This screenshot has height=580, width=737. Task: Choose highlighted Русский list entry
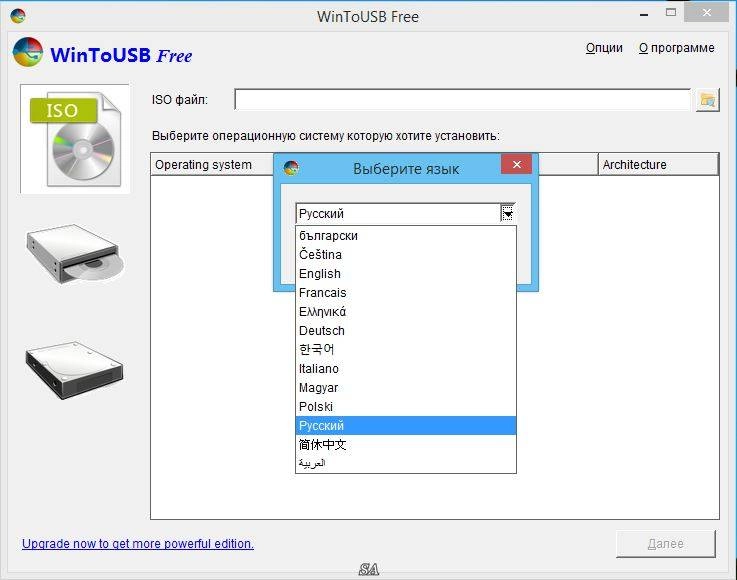406,425
